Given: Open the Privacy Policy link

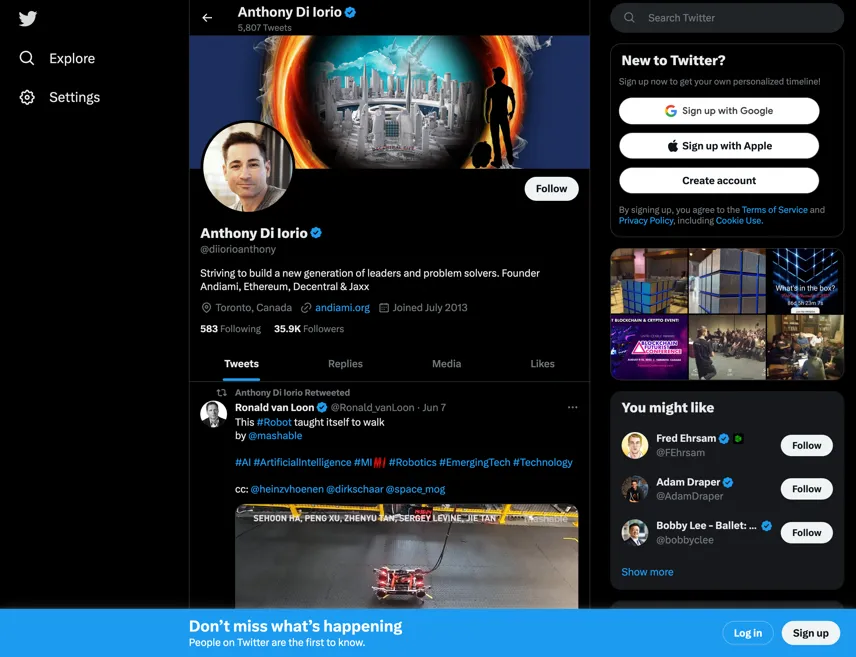Looking at the screenshot, I should [646, 221].
